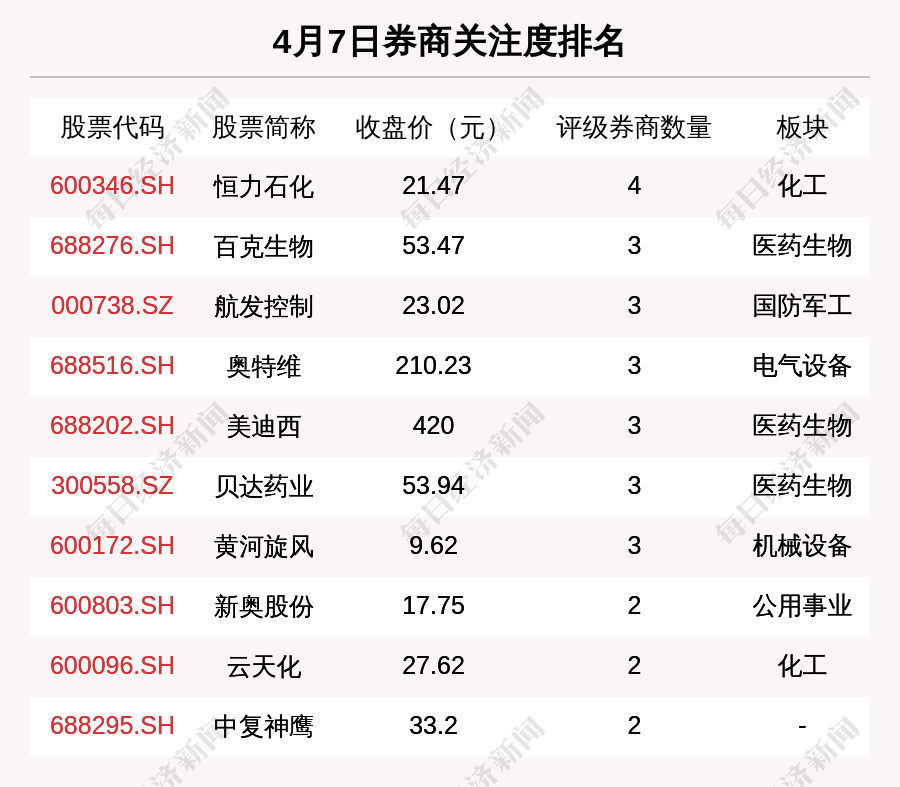The width and height of the screenshot is (900, 787).
Task: Click the dash sector for 中复神鹰
Action: pos(802,727)
